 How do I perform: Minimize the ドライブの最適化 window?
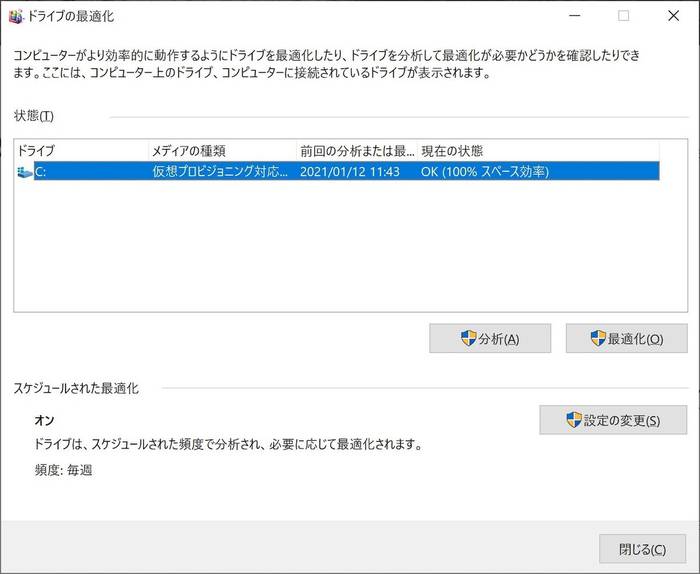[575, 16]
